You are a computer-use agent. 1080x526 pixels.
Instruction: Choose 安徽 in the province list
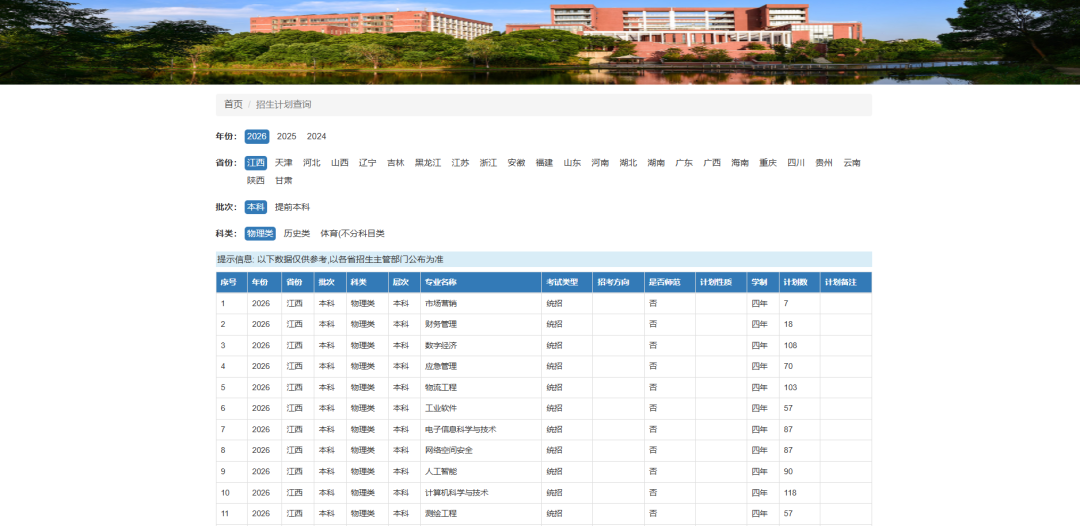[517, 163]
